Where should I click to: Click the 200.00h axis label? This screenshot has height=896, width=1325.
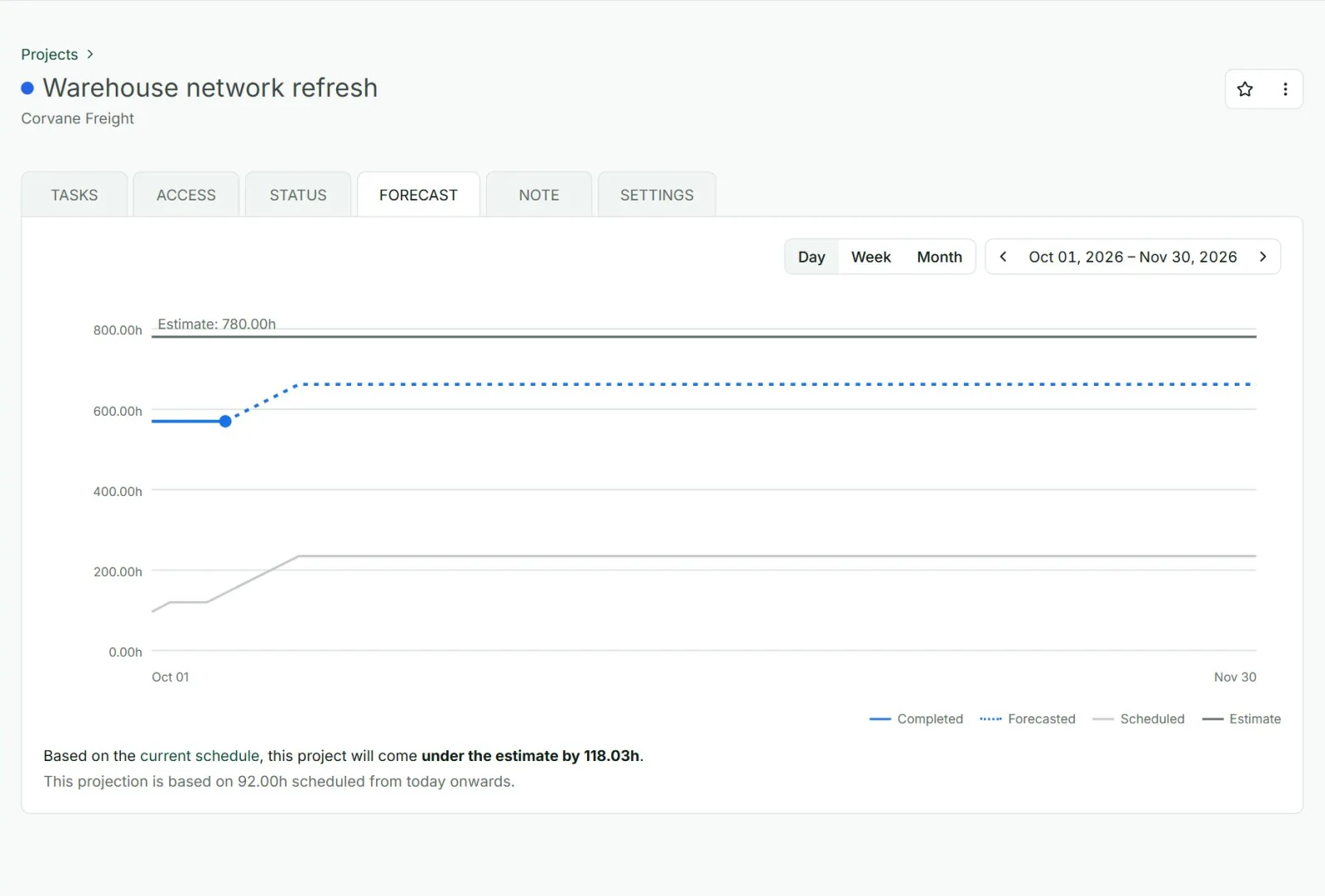pyautogui.click(x=118, y=571)
